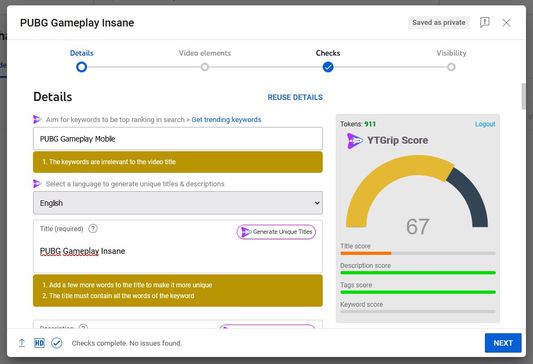
Task: Click the 'keywords are irrelevant' warning banner
Action: (x=178, y=162)
